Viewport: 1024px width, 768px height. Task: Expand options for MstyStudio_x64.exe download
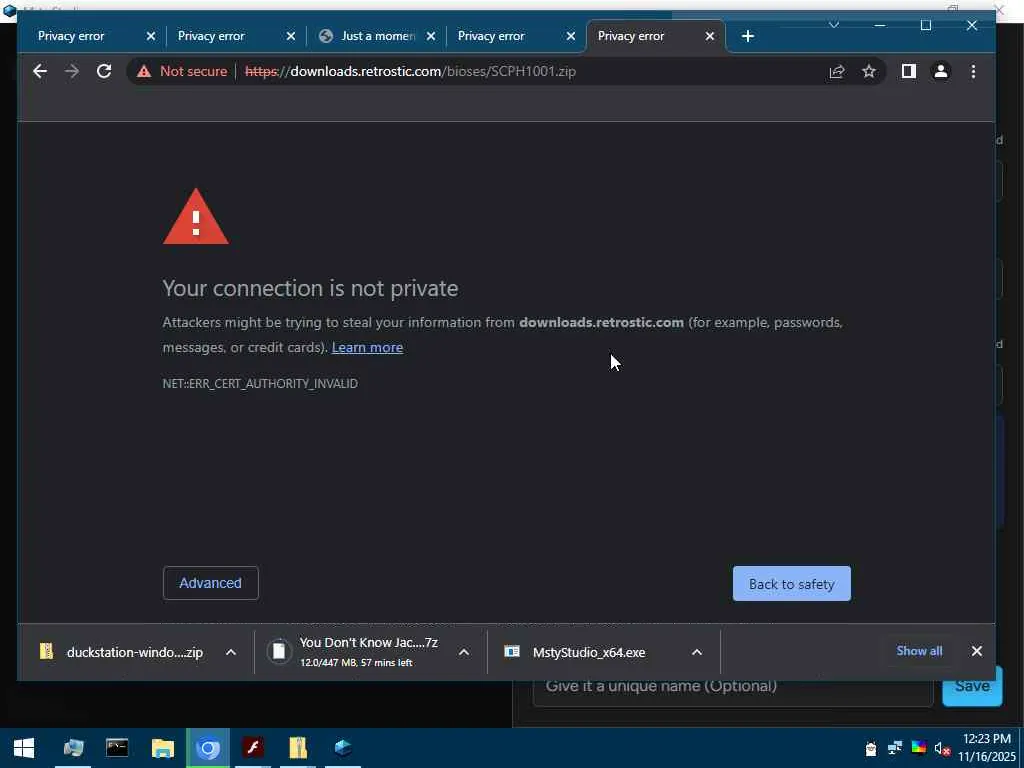tap(697, 652)
